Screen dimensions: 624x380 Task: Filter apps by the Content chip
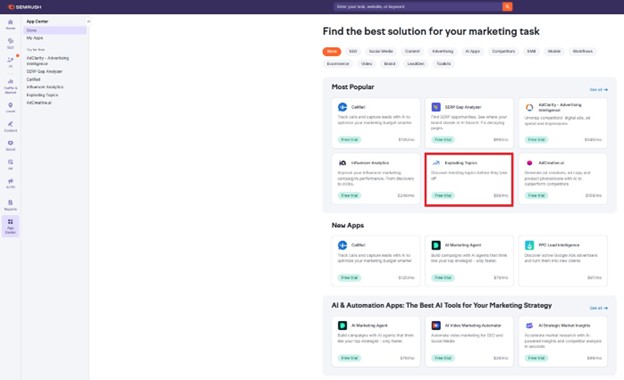(412, 51)
